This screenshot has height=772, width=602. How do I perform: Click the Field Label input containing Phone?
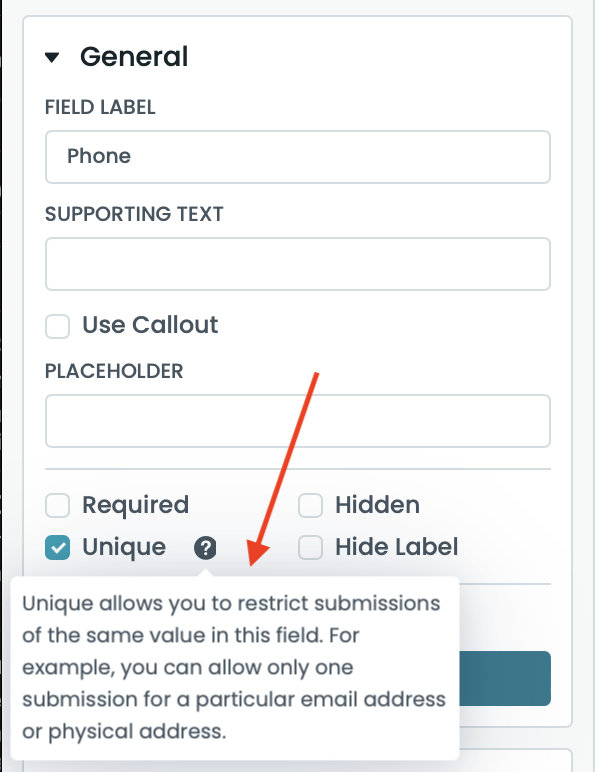(297, 157)
